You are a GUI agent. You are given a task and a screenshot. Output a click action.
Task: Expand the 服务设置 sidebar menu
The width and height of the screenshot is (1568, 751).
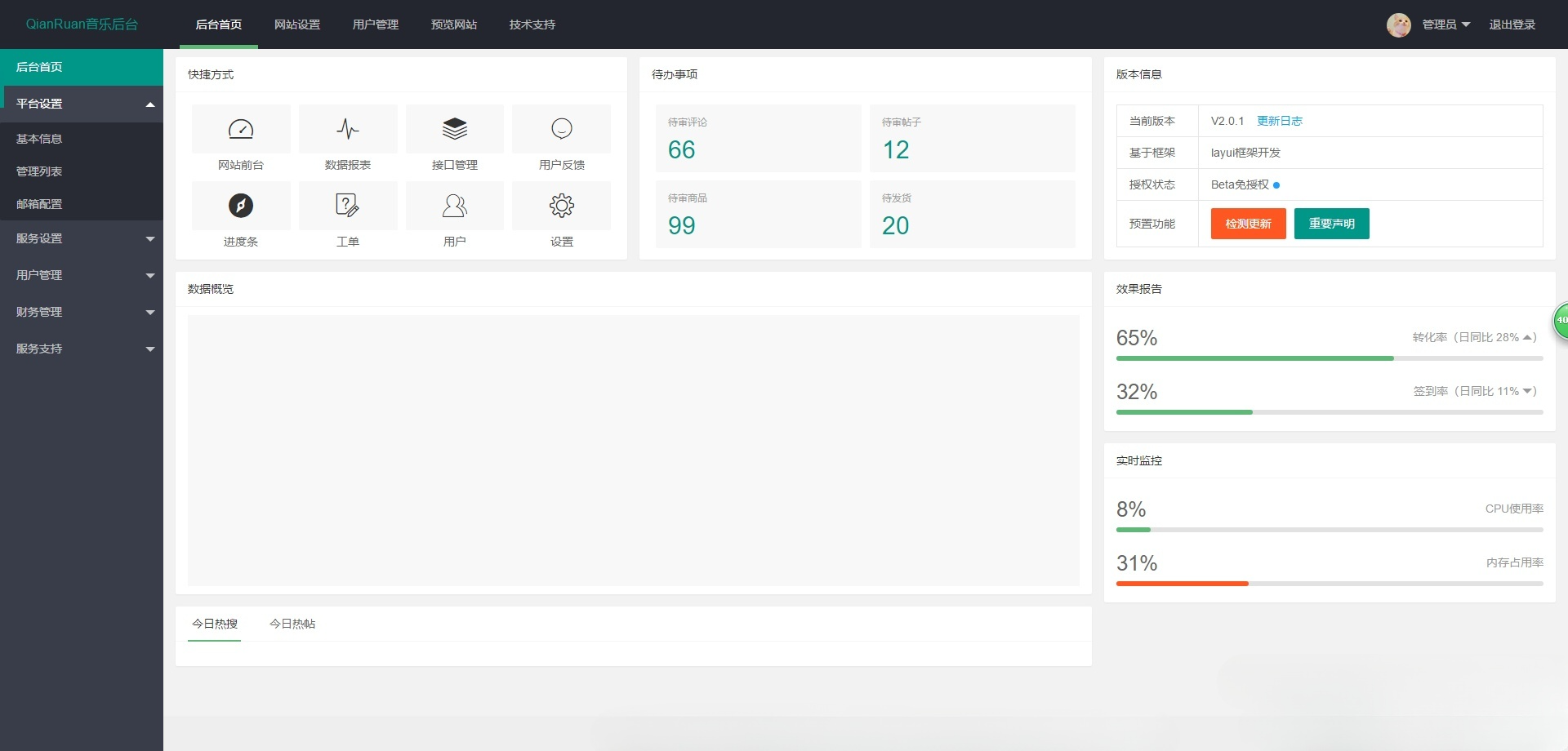click(82, 238)
